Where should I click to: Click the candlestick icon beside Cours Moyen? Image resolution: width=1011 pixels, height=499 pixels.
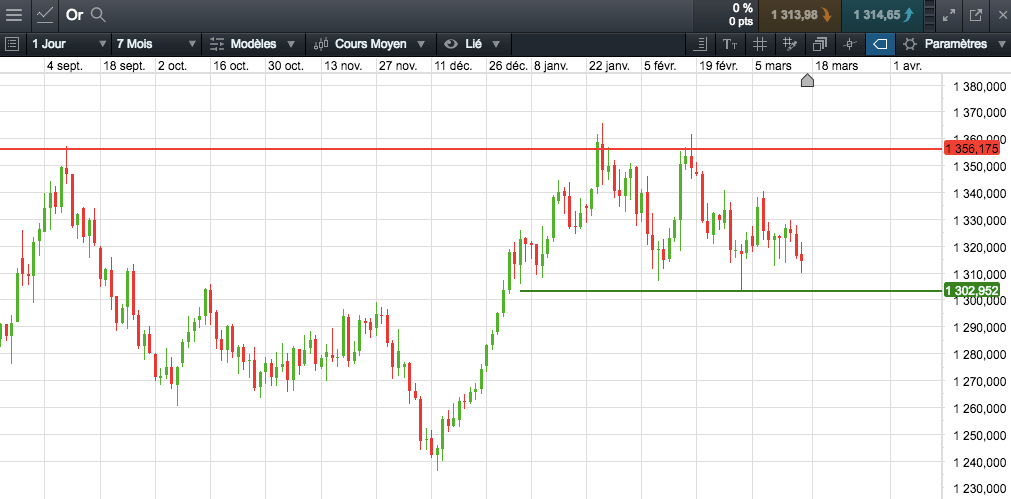coord(320,44)
